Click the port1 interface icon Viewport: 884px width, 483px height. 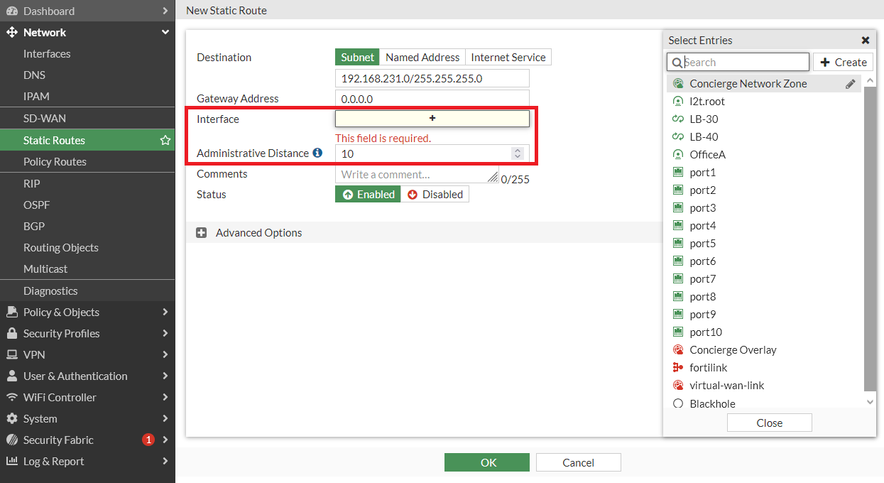(678, 172)
